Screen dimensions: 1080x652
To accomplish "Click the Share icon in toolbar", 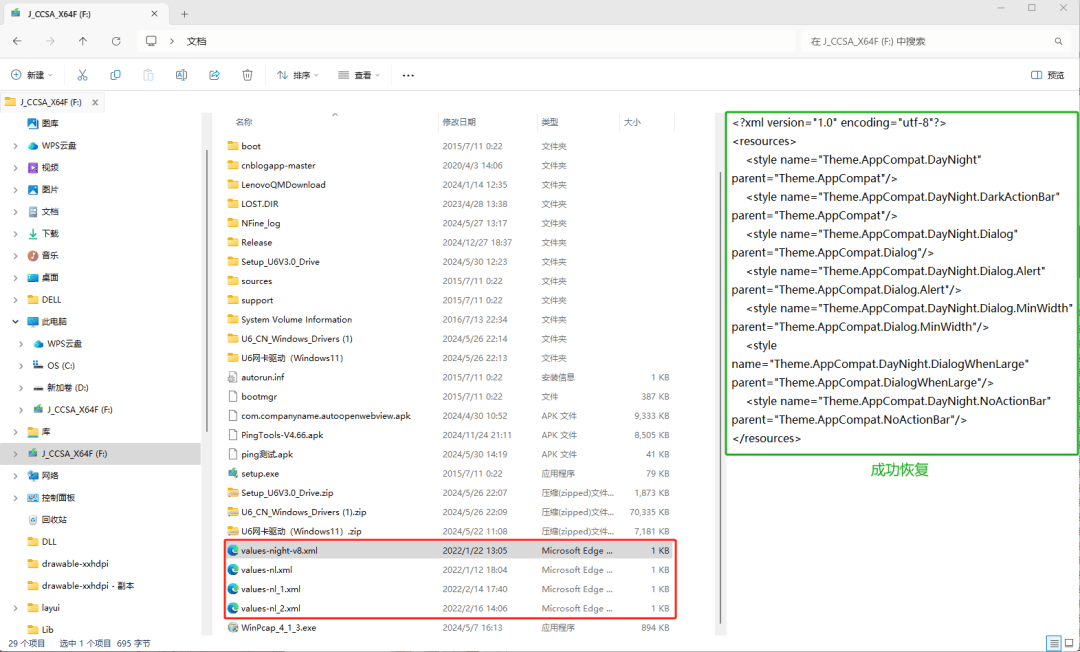I will pos(214,75).
